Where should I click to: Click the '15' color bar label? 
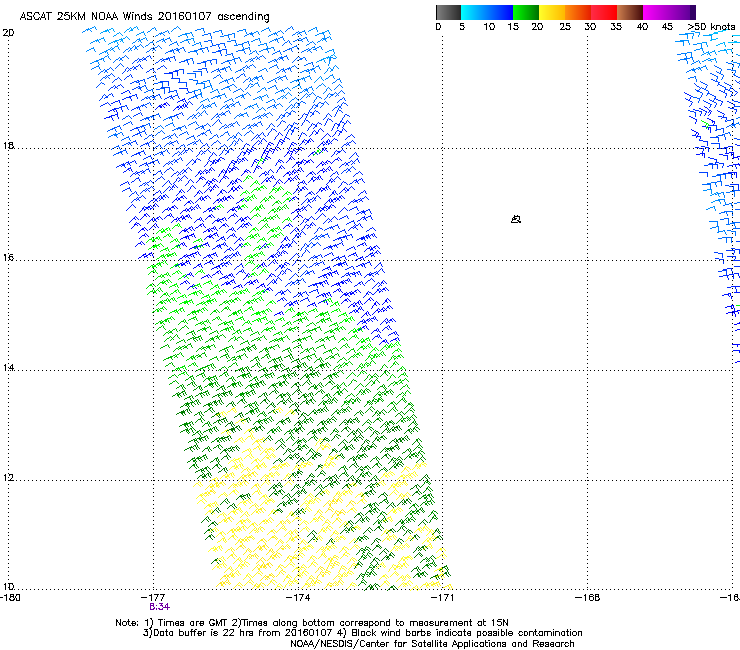click(513, 27)
